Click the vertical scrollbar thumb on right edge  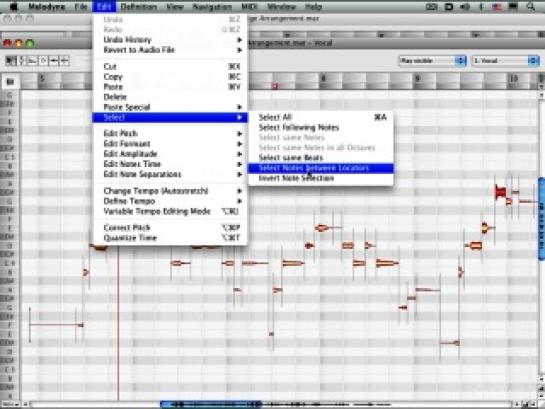point(542,219)
